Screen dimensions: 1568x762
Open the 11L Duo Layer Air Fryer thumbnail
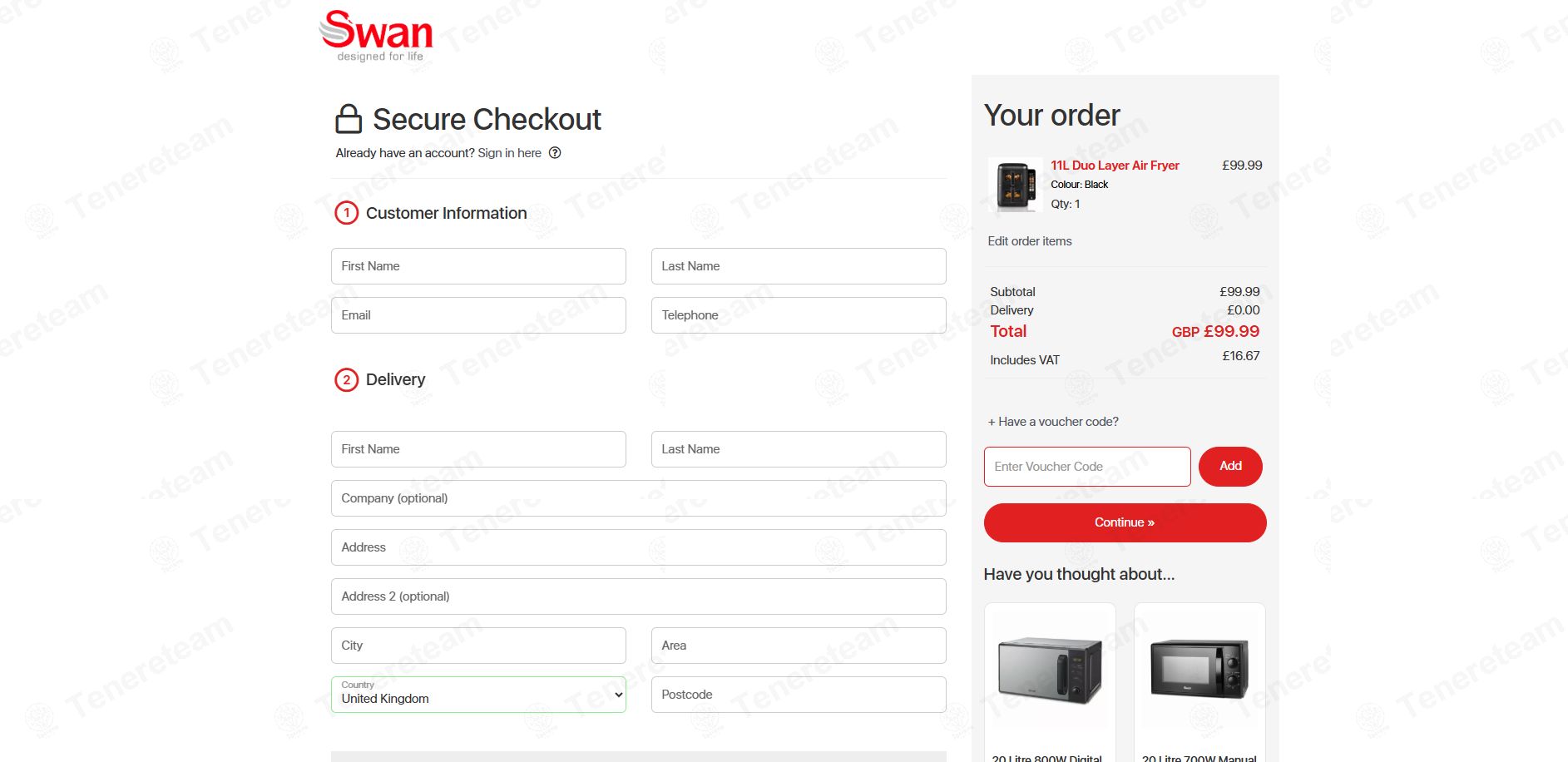(x=1015, y=184)
